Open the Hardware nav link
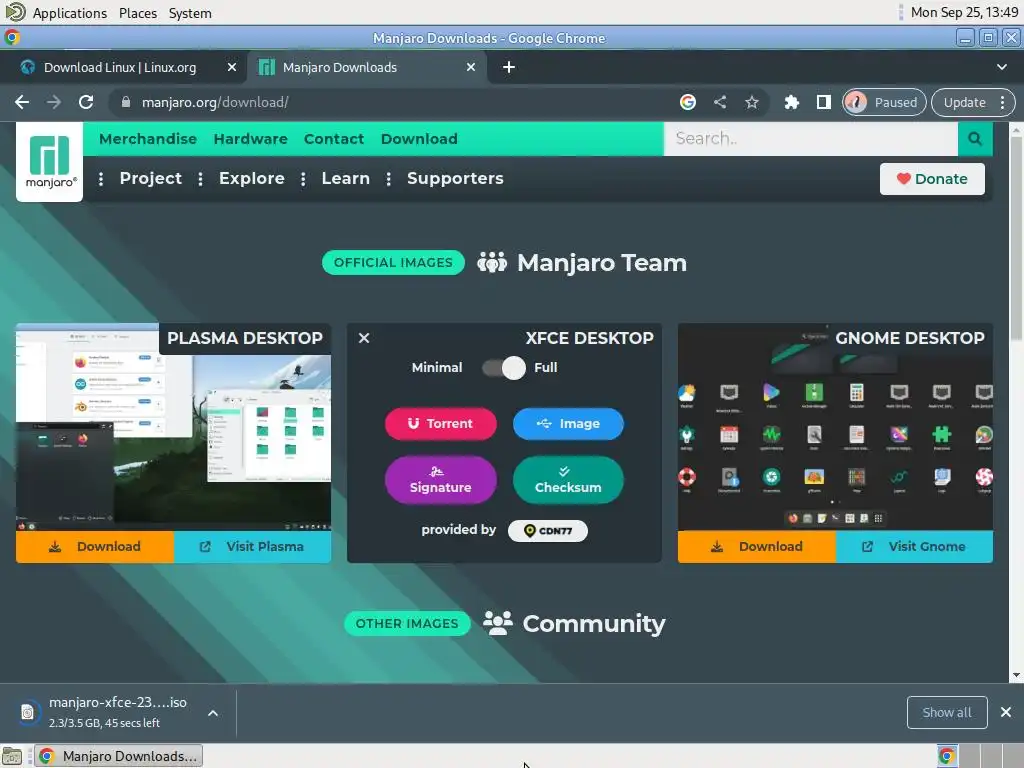Image resolution: width=1024 pixels, height=768 pixels. [x=251, y=139]
